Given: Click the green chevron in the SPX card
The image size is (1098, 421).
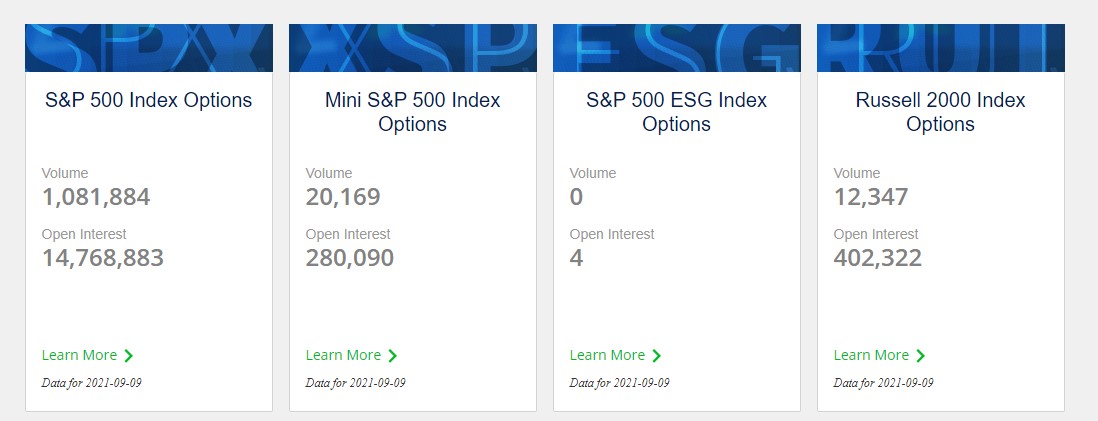Looking at the screenshot, I should [x=128, y=356].
